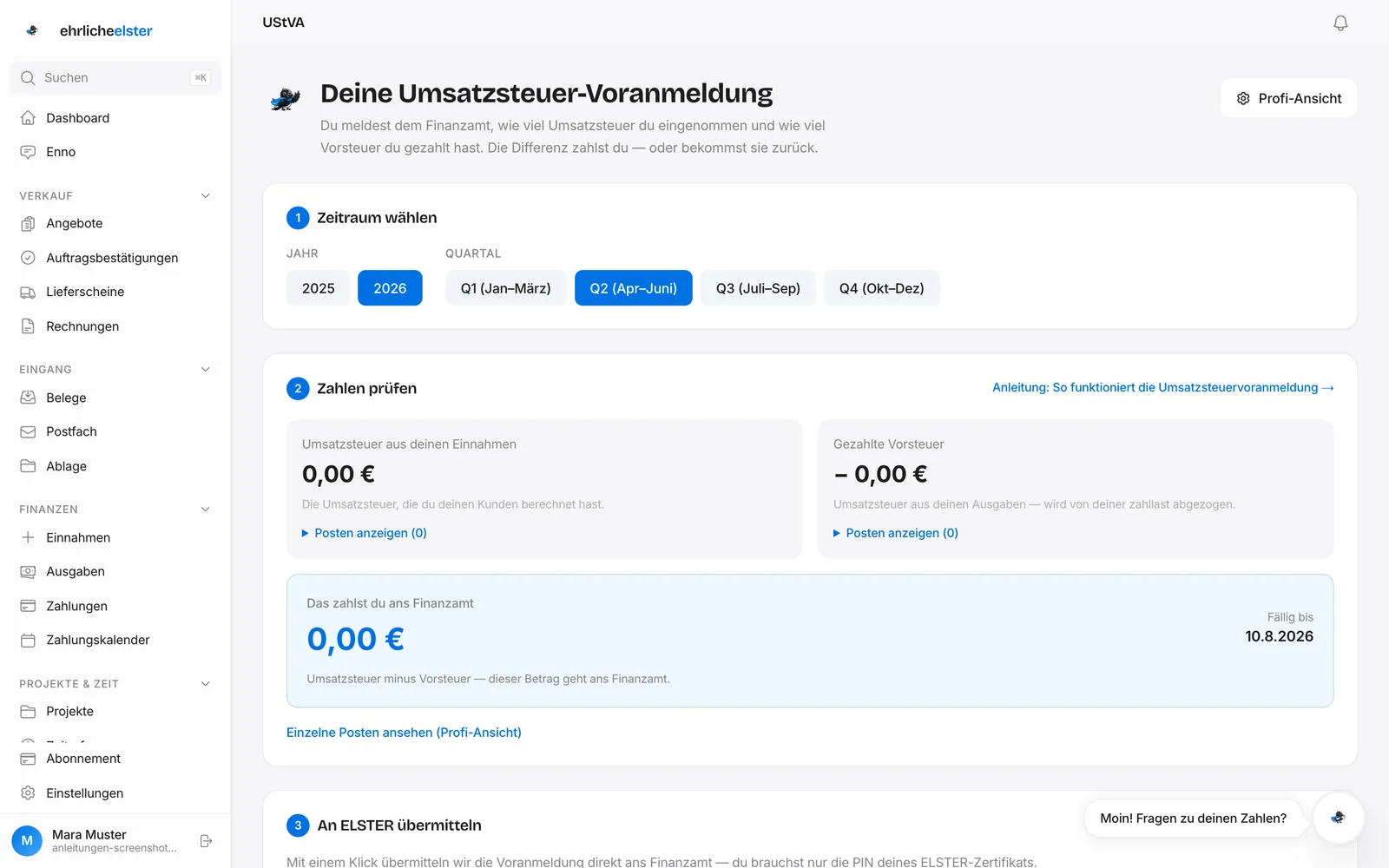
Task: Click the Rechnungen file icon
Action: tap(28, 326)
